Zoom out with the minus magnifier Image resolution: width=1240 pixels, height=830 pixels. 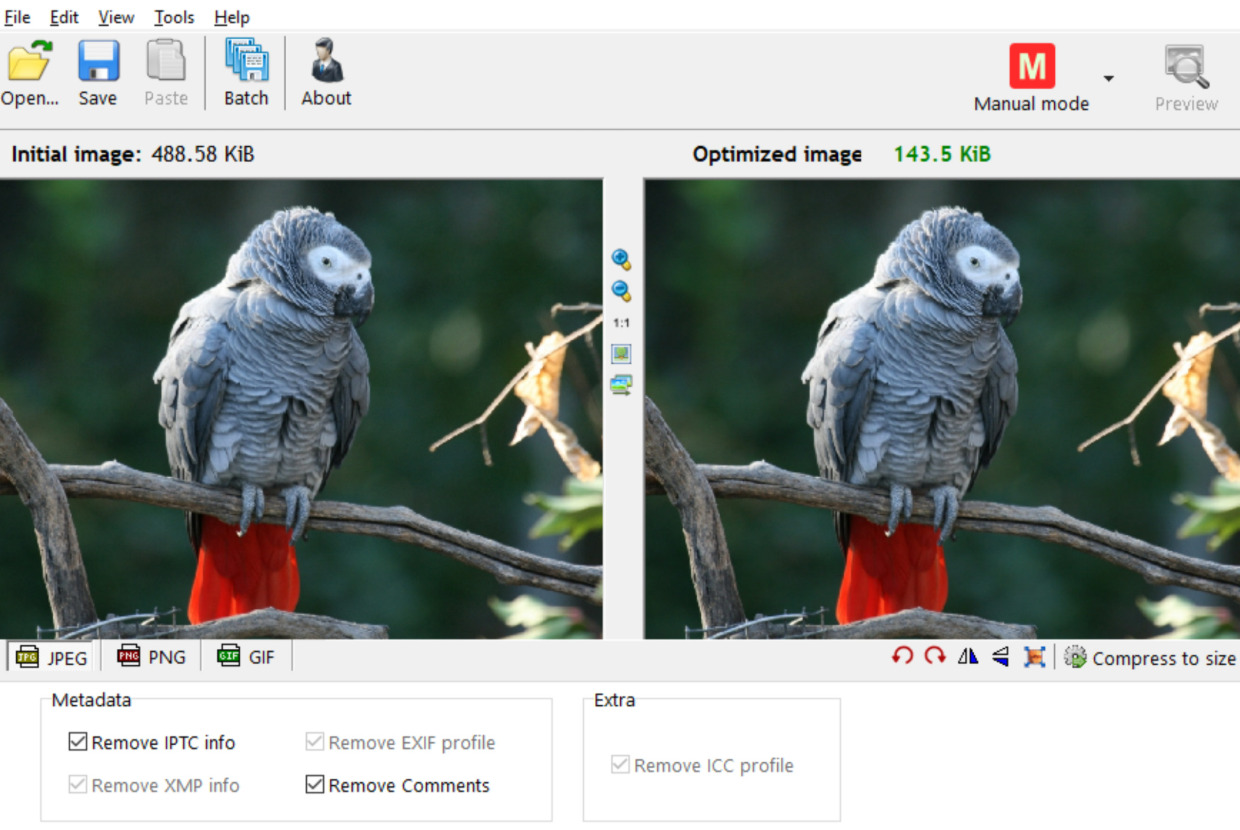[x=621, y=291]
